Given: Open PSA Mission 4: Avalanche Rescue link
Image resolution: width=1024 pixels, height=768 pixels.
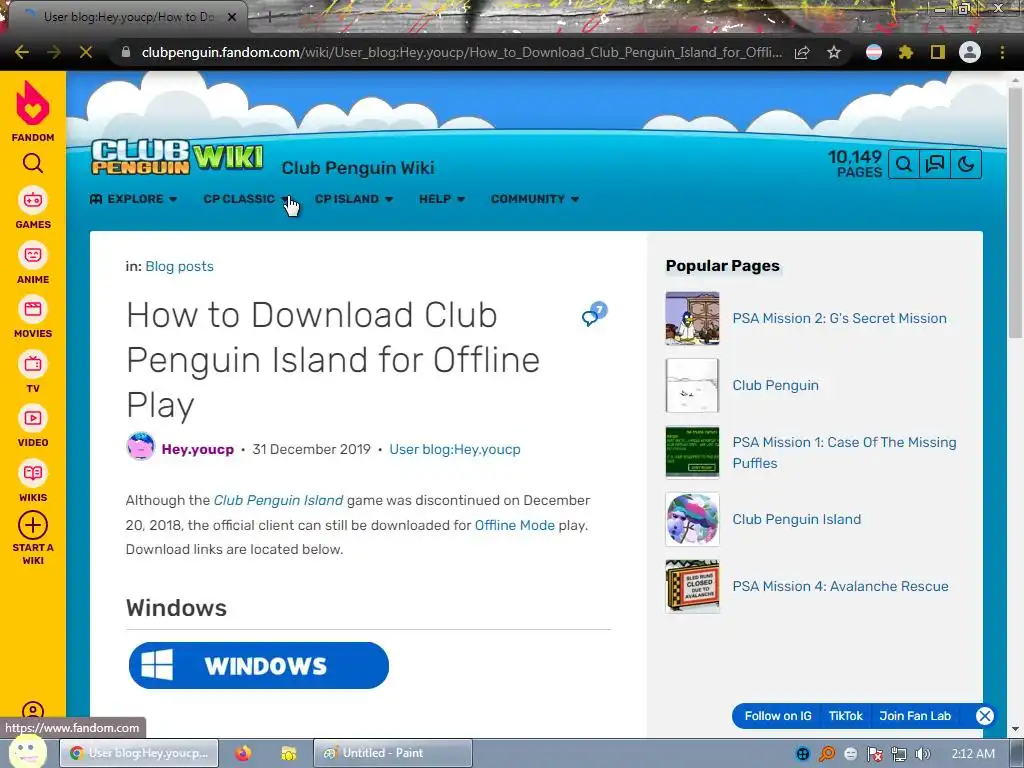Looking at the screenshot, I should coord(840,586).
